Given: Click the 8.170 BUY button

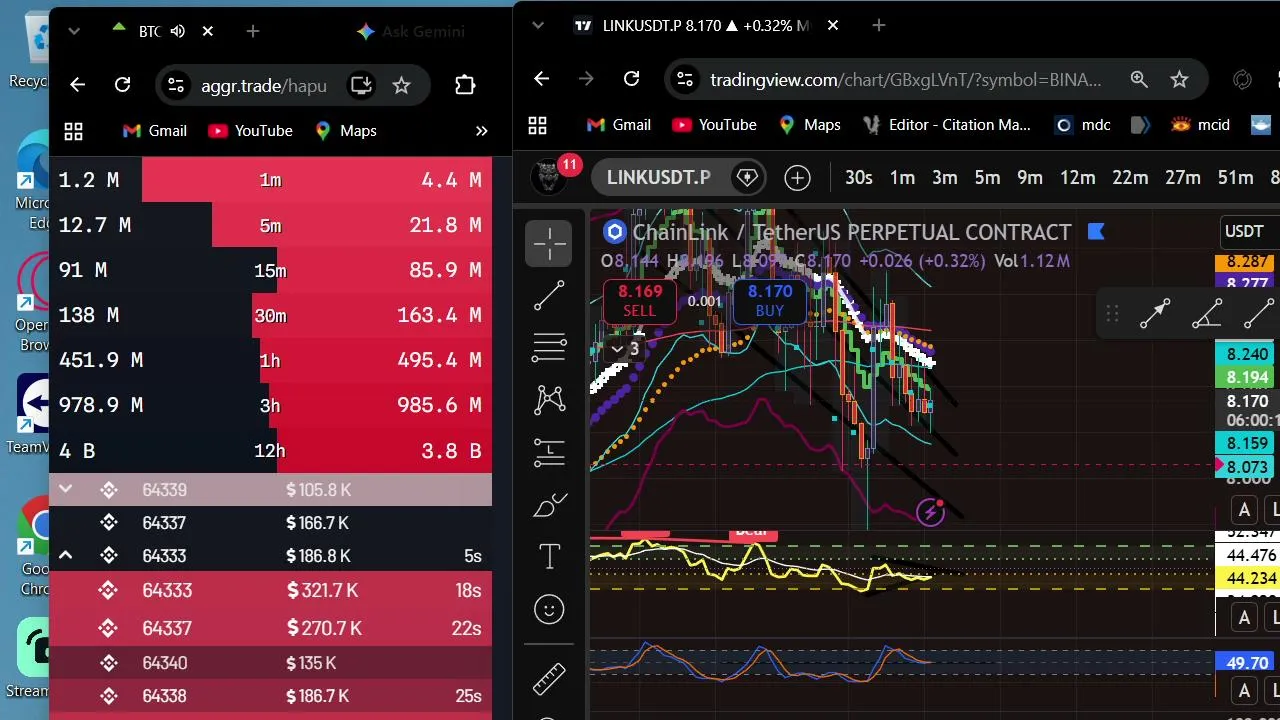Looking at the screenshot, I should [x=770, y=301].
